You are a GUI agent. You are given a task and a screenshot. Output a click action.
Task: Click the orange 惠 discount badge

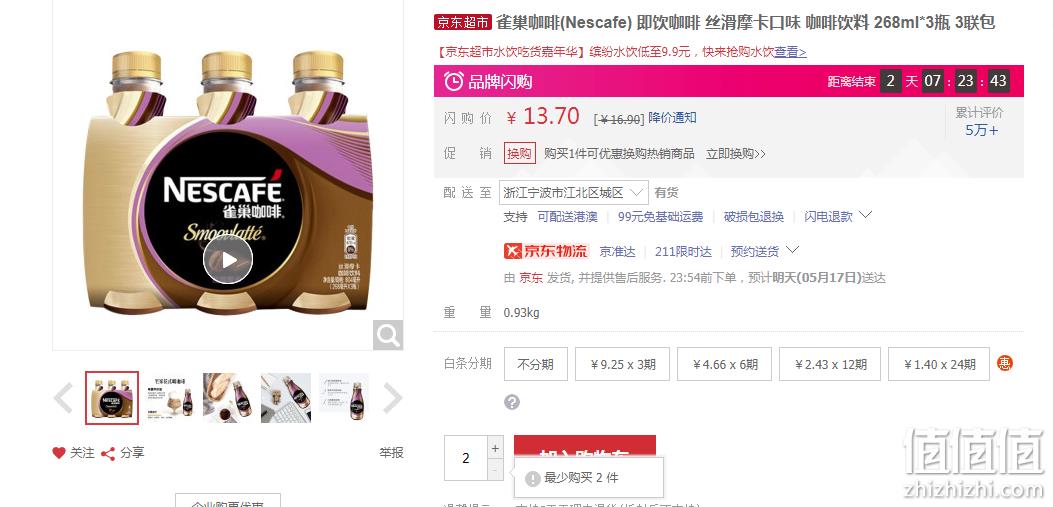tap(1005, 363)
